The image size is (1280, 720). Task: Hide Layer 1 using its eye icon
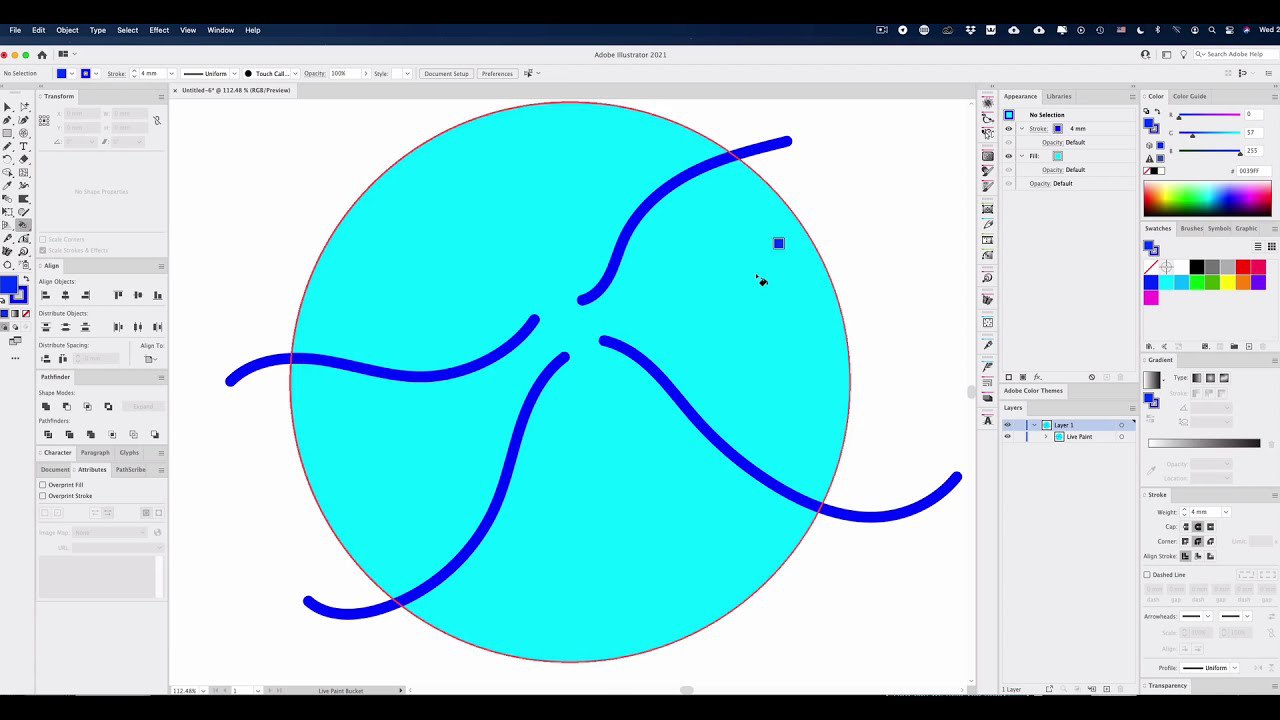(x=1008, y=425)
